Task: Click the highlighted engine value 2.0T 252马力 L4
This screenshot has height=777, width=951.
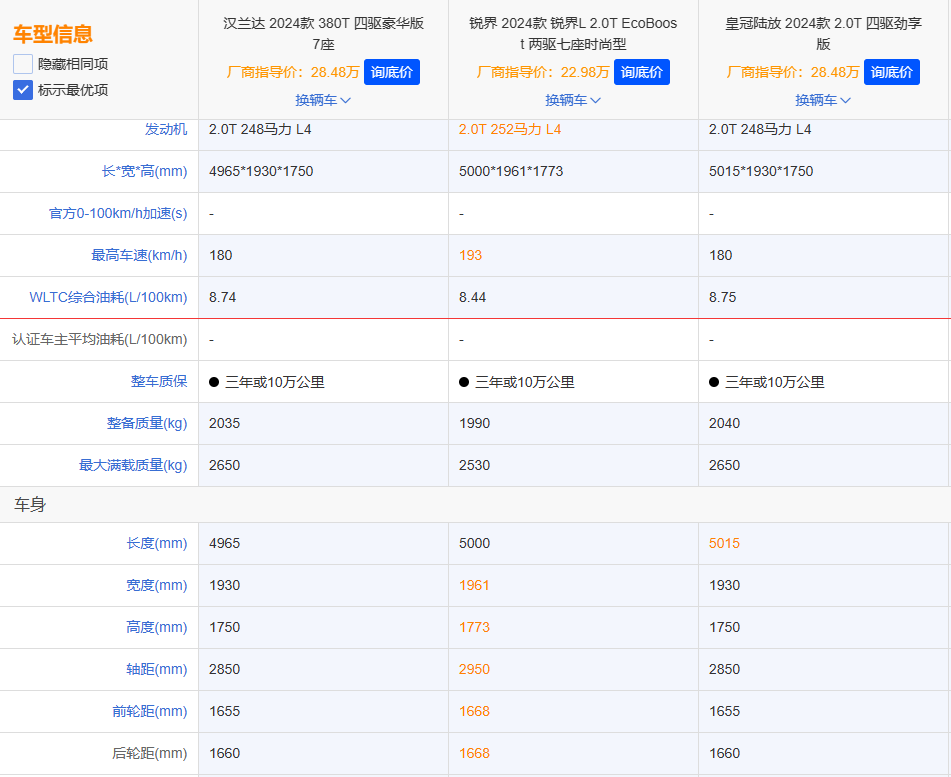Action: pos(510,129)
